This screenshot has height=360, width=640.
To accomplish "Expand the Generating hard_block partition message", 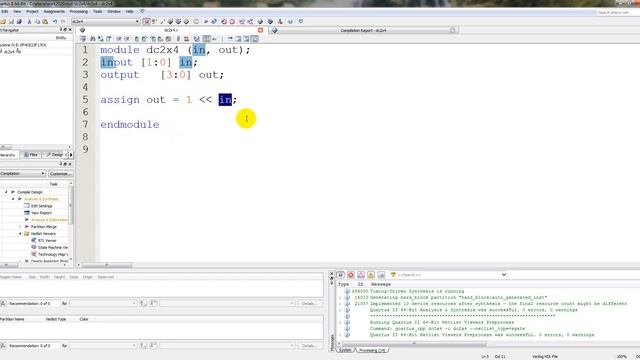I will tap(340, 298).
